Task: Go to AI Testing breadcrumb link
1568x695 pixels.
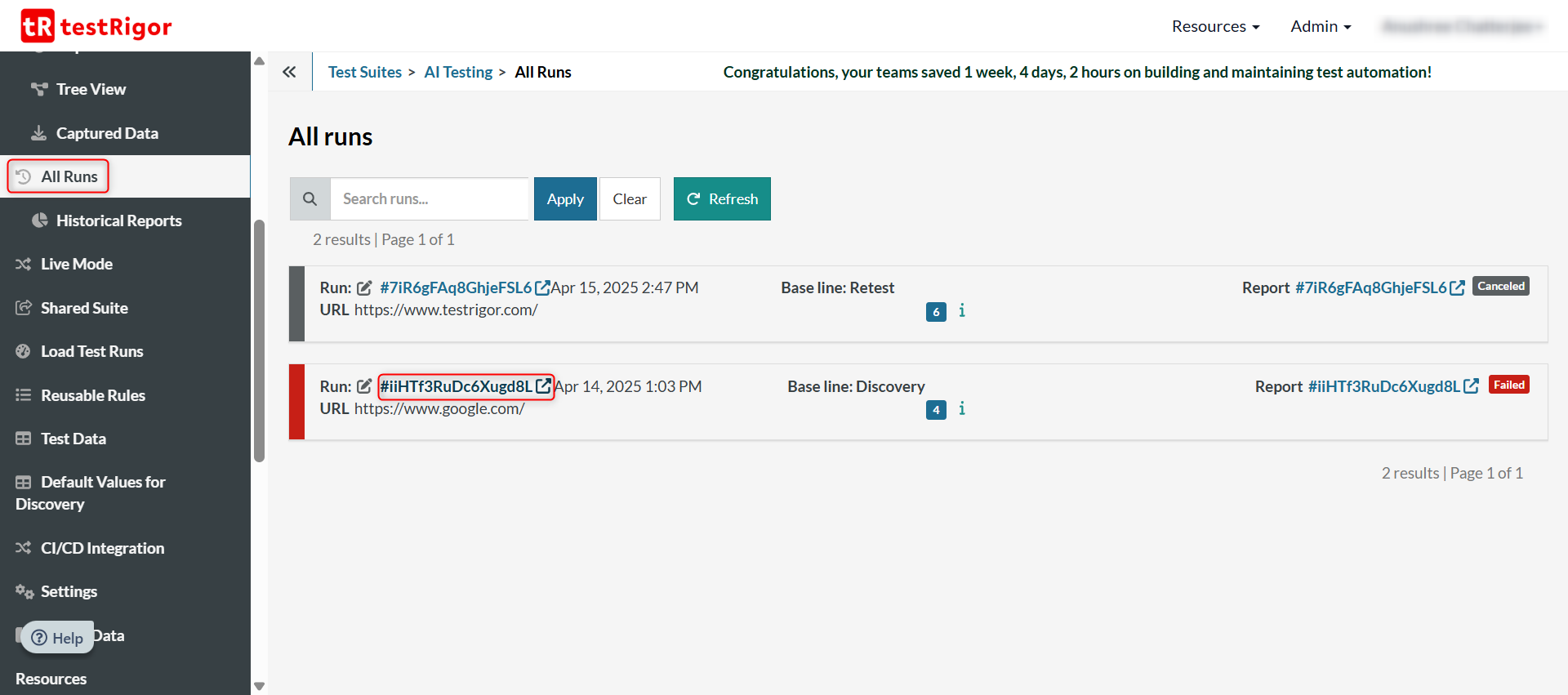Action: 458,72
